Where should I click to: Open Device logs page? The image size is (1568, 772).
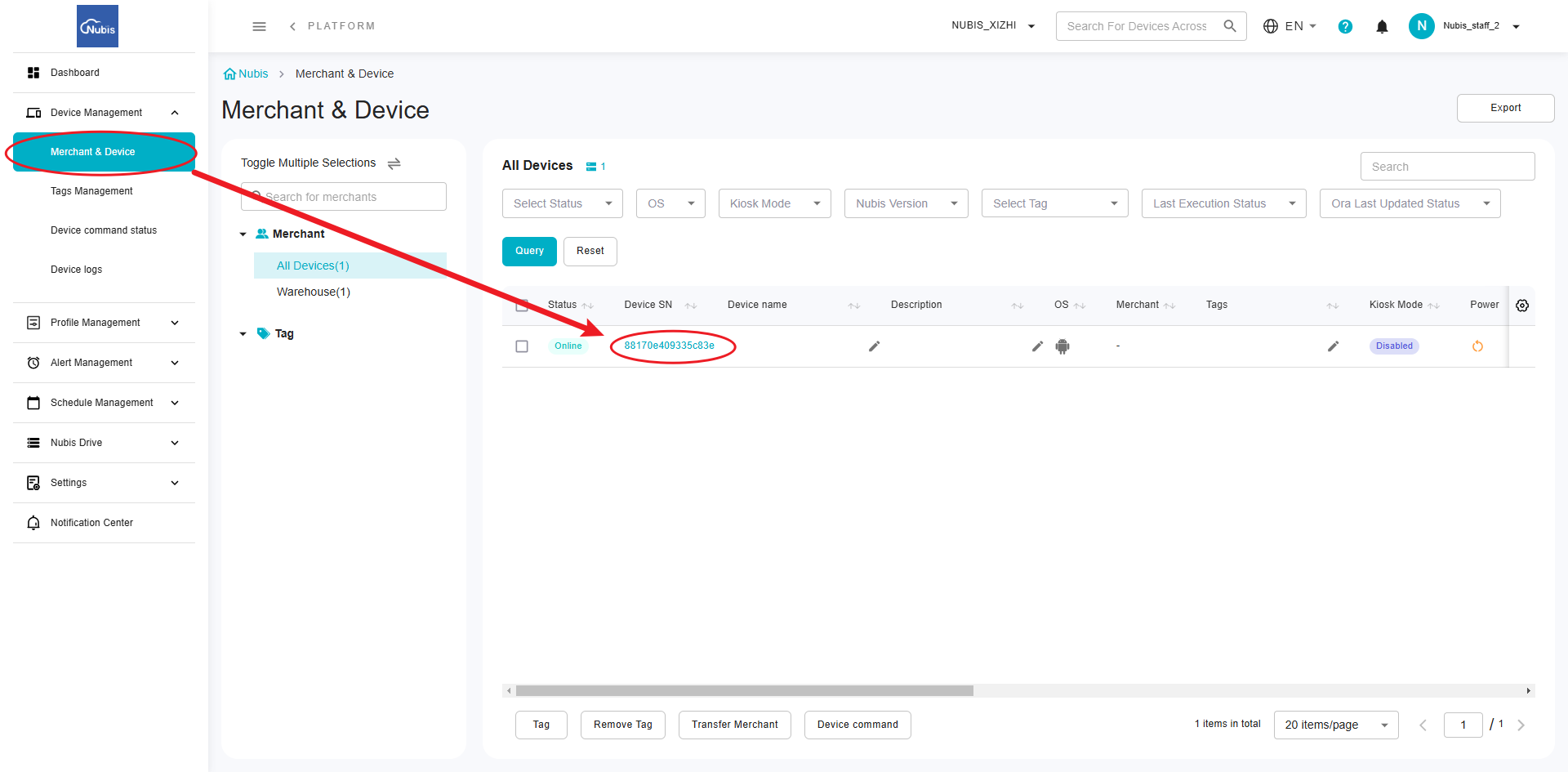click(x=104, y=270)
